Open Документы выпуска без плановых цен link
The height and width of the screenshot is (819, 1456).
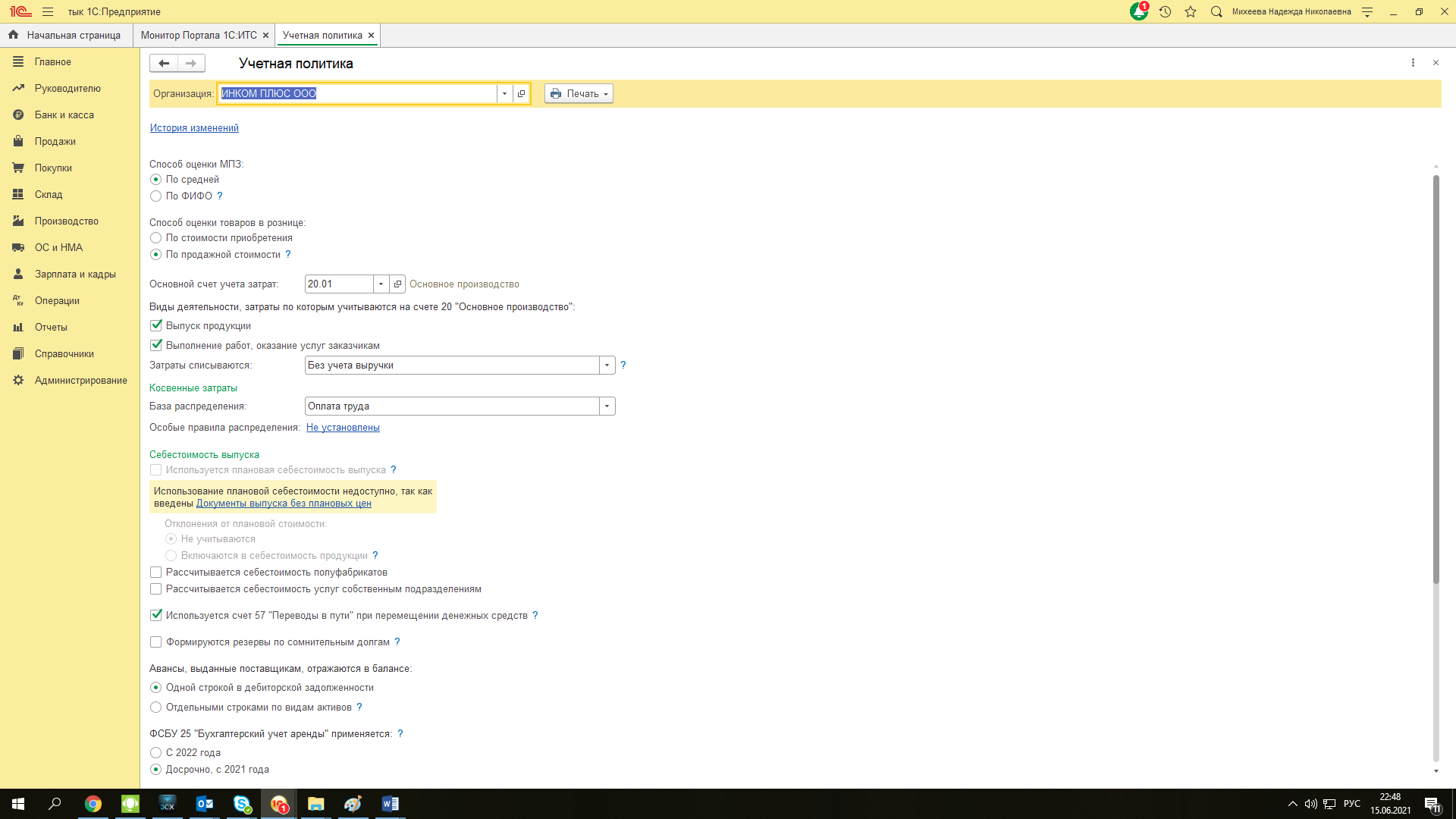point(284,503)
